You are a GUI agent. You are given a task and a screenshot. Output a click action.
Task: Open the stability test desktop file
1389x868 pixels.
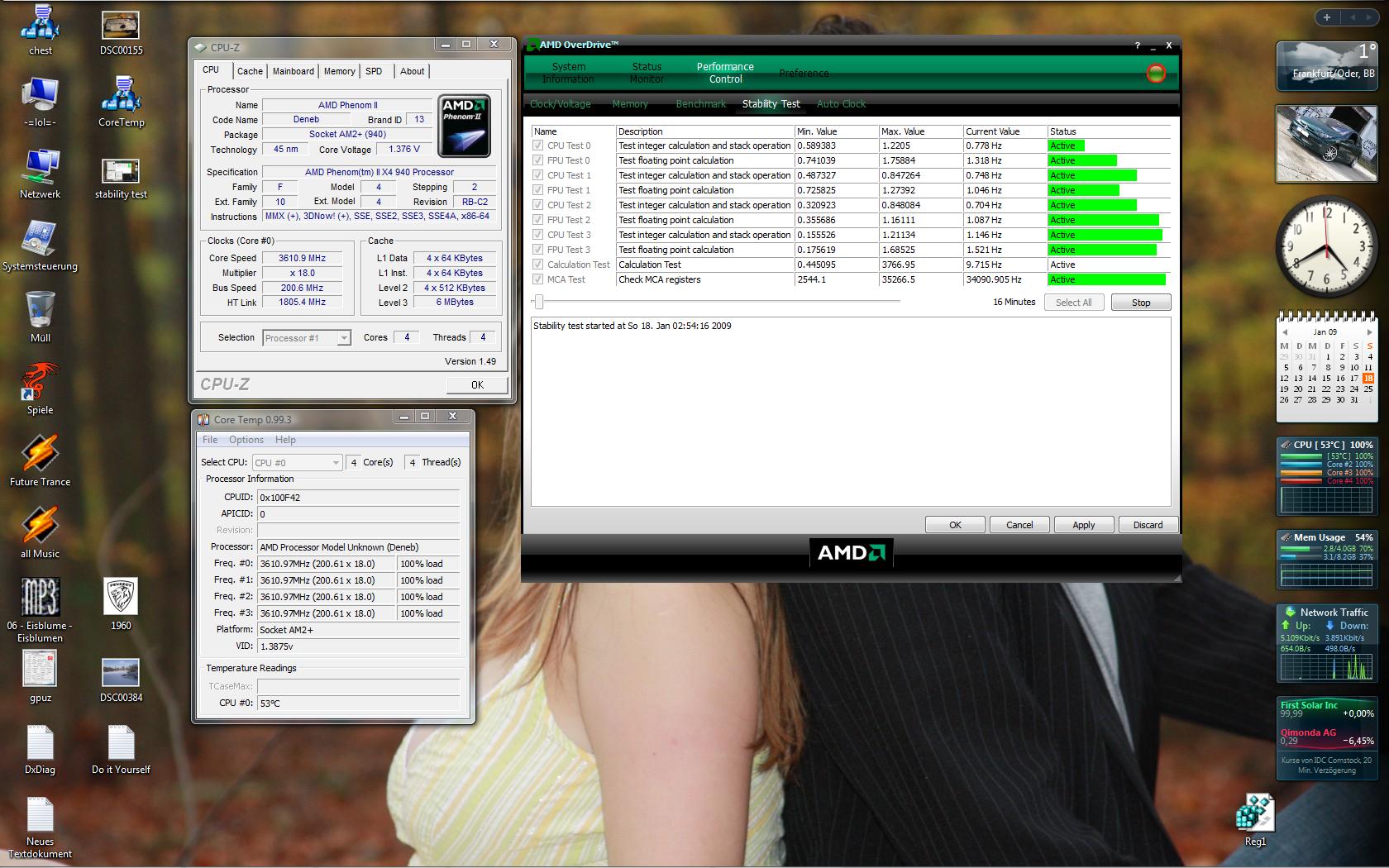pyautogui.click(x=121, y=177)
